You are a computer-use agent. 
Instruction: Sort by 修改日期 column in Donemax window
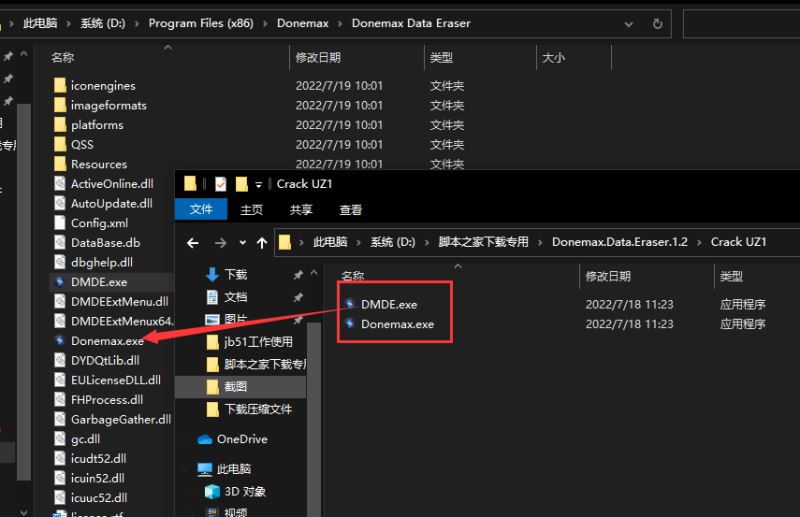[x=318, y=58]
